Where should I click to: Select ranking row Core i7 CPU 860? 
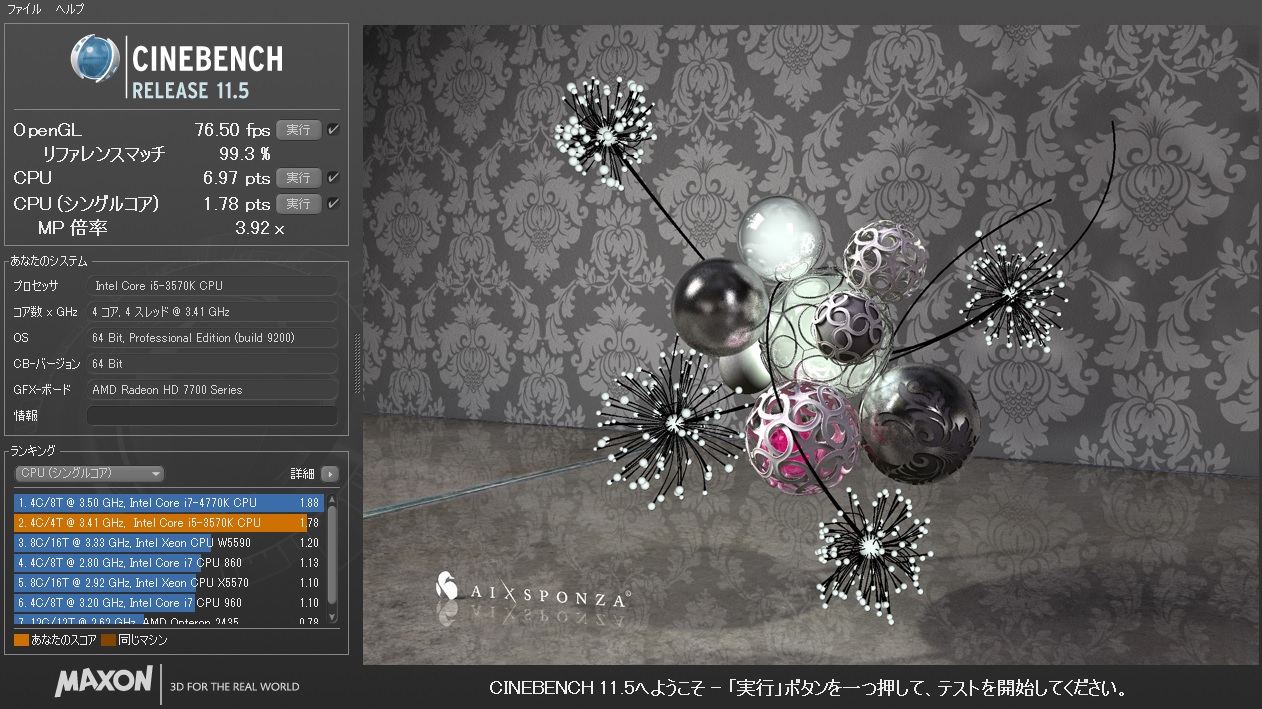click(169, 563)
